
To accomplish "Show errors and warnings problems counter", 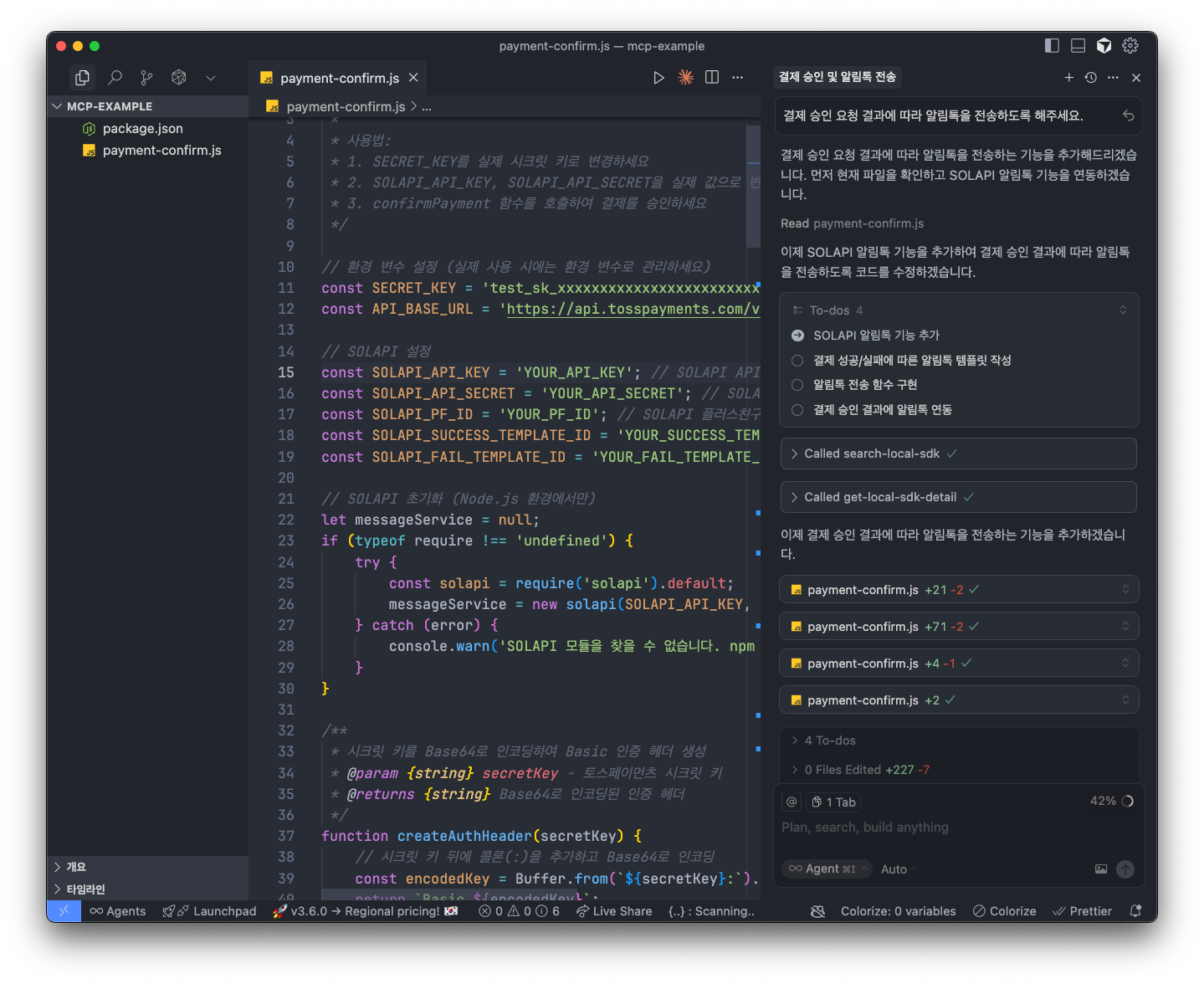I will coord(519,911).
